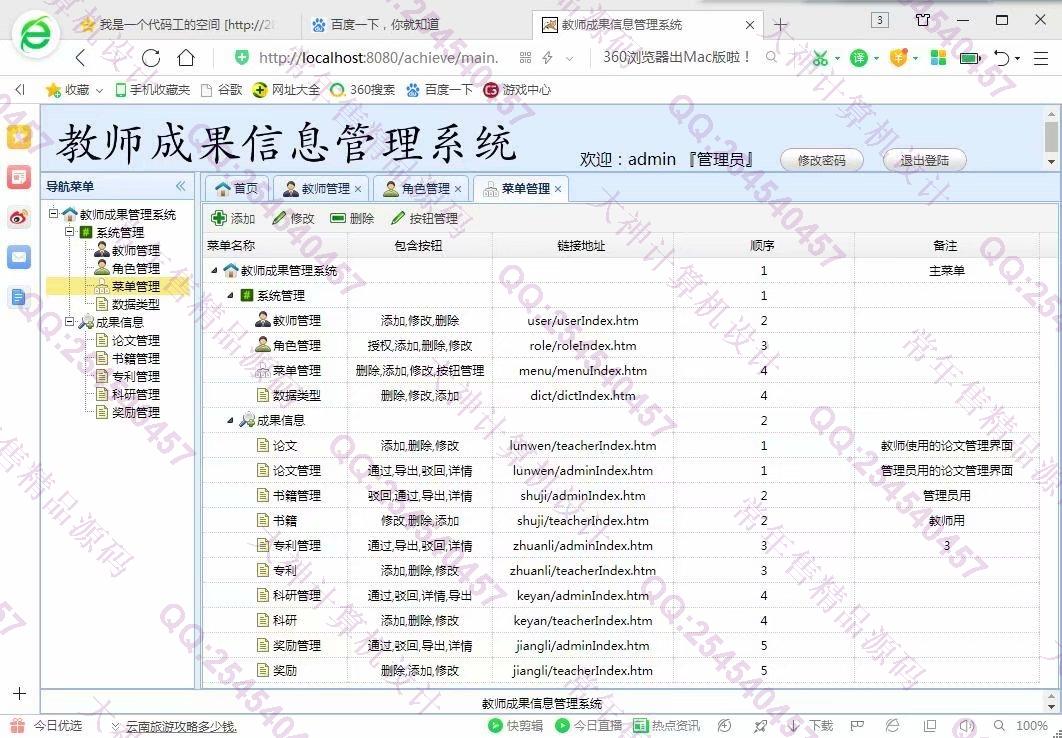Open 网址大全 bookmark
Viewport: 1062px width, 738px height.
286,89
